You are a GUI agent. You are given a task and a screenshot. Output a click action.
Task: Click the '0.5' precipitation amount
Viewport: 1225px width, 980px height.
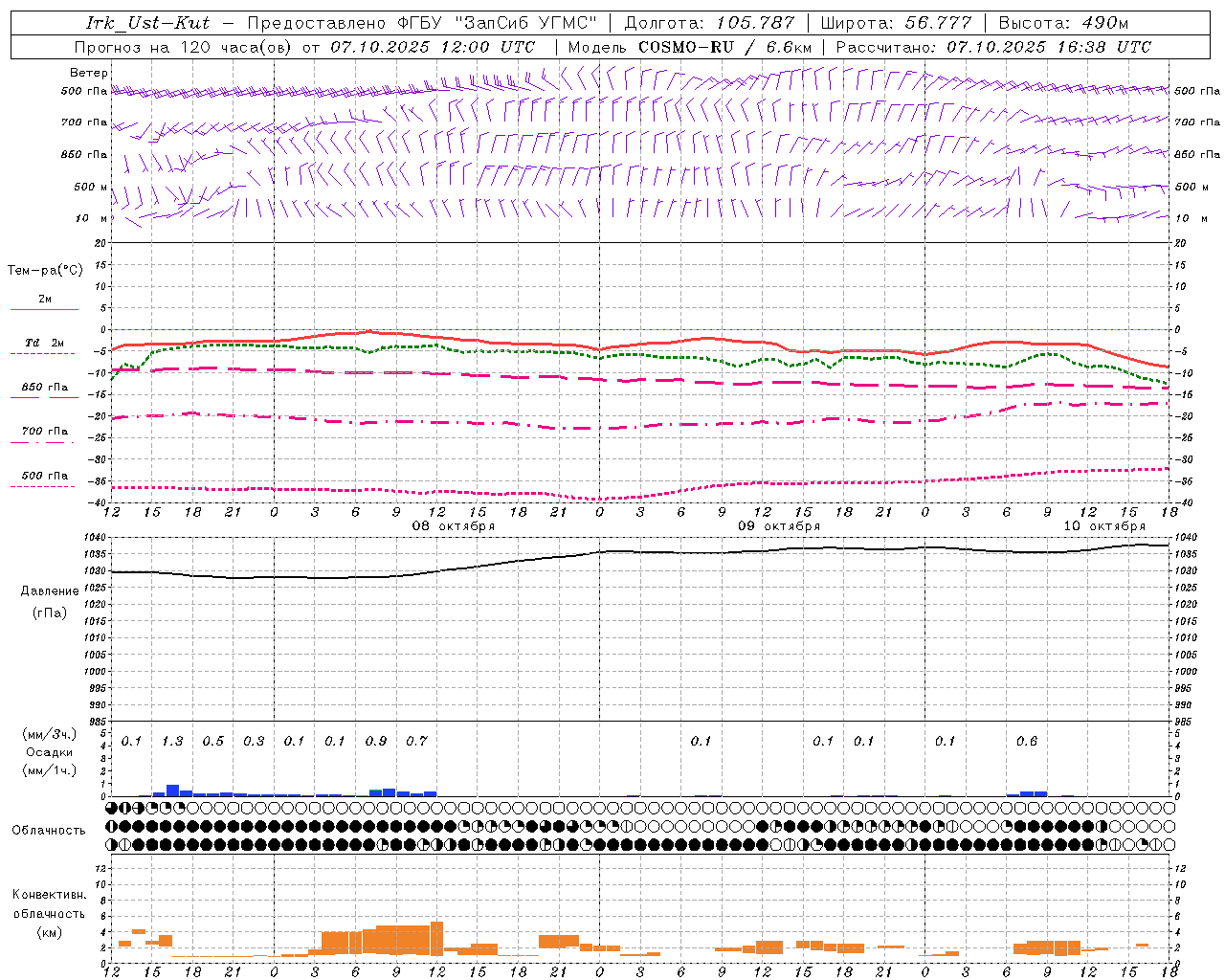click(x=212, y=741)
